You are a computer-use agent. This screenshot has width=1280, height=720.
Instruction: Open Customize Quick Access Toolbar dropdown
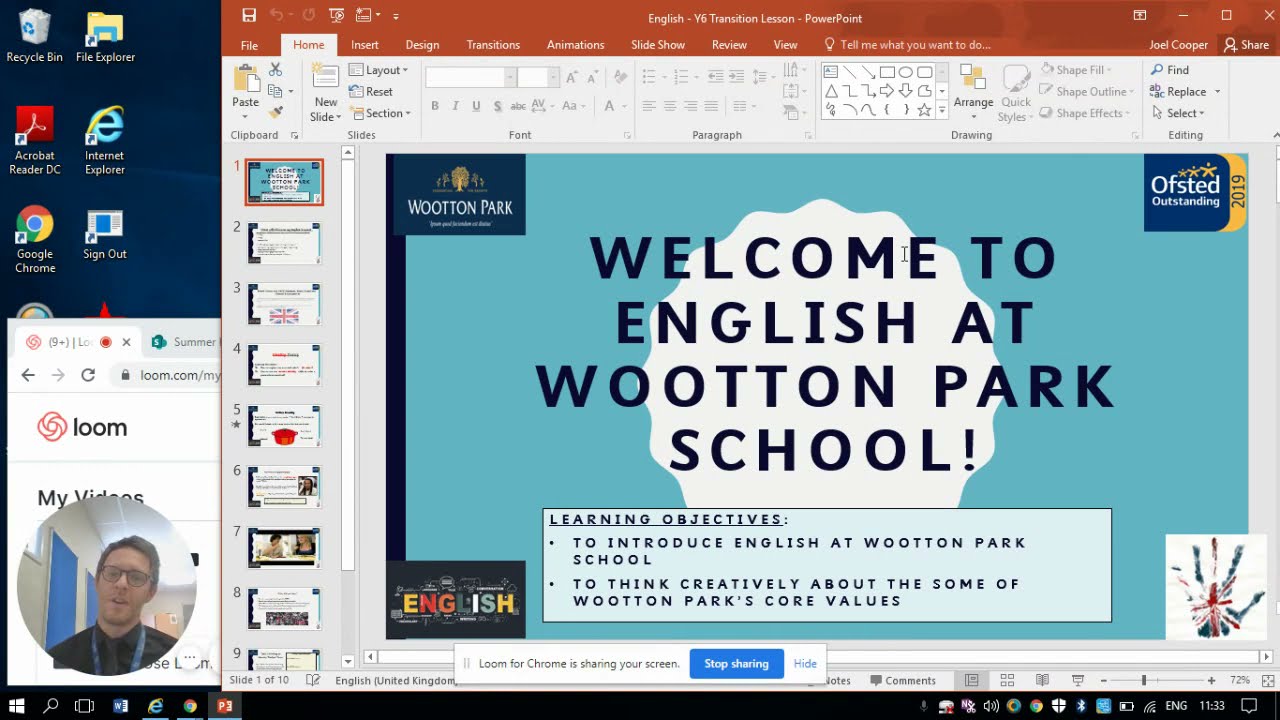point(395,16)
